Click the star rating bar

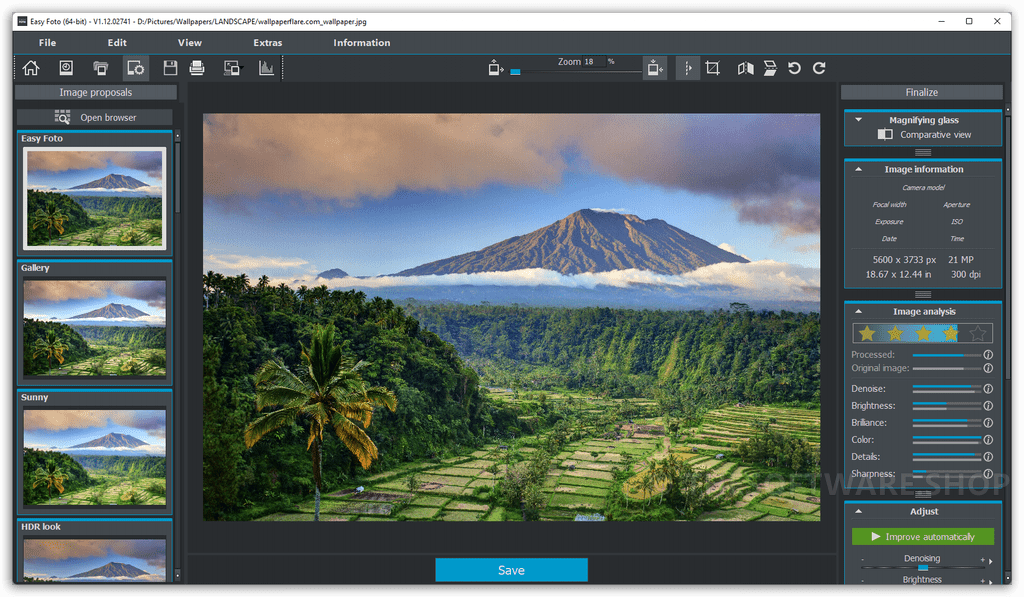(x=922, y=334)
